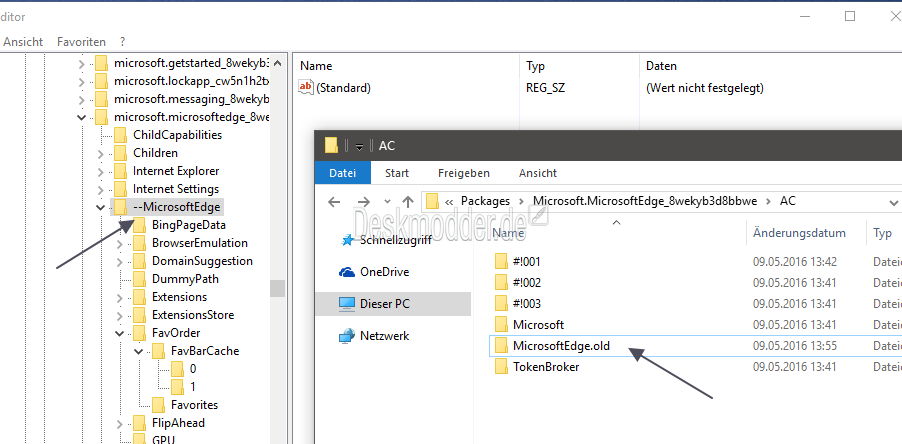Click the AC breadcrumb segment
The height and width of the screenshot is (444, 902).
click(788, 201)
